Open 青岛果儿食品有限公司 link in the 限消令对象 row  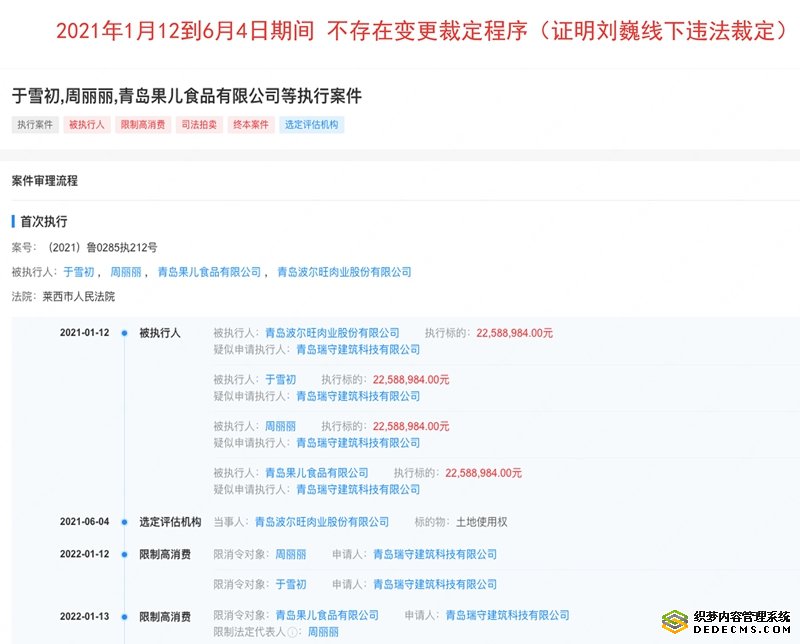point(327,615)
